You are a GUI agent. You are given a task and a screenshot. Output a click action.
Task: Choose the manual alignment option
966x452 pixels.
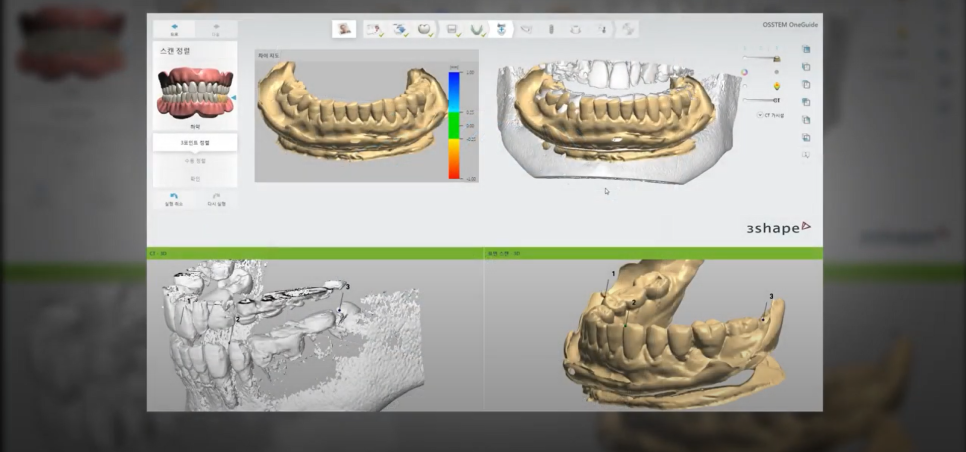click(194, 160)
